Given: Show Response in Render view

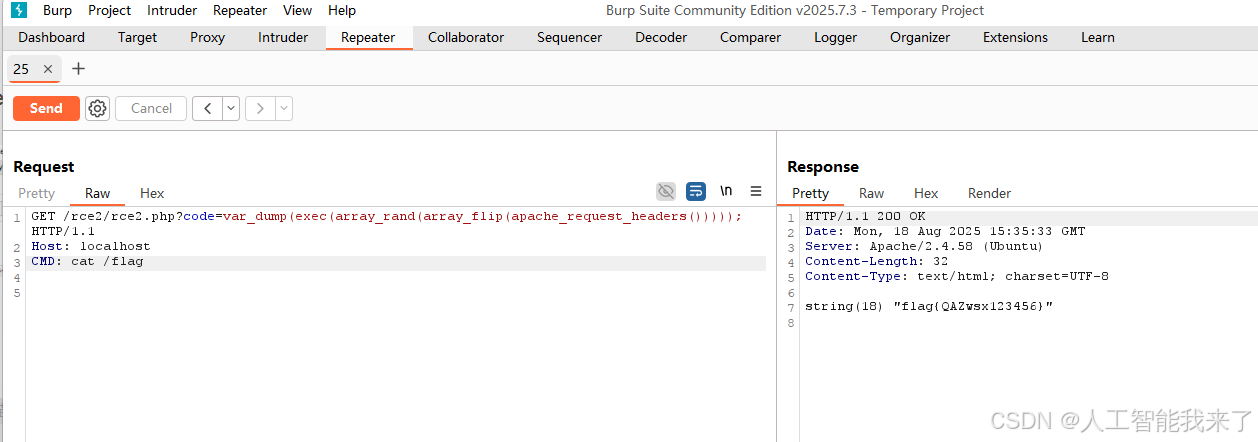Looking at the screenshot, I should [989, 193].
